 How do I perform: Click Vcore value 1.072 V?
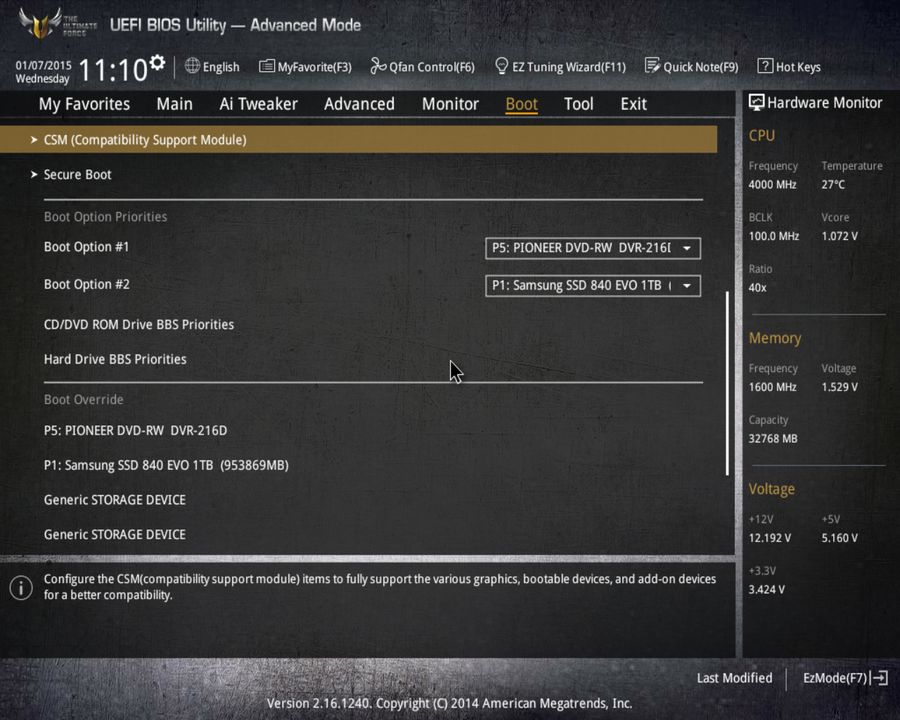tap(839, 236)
